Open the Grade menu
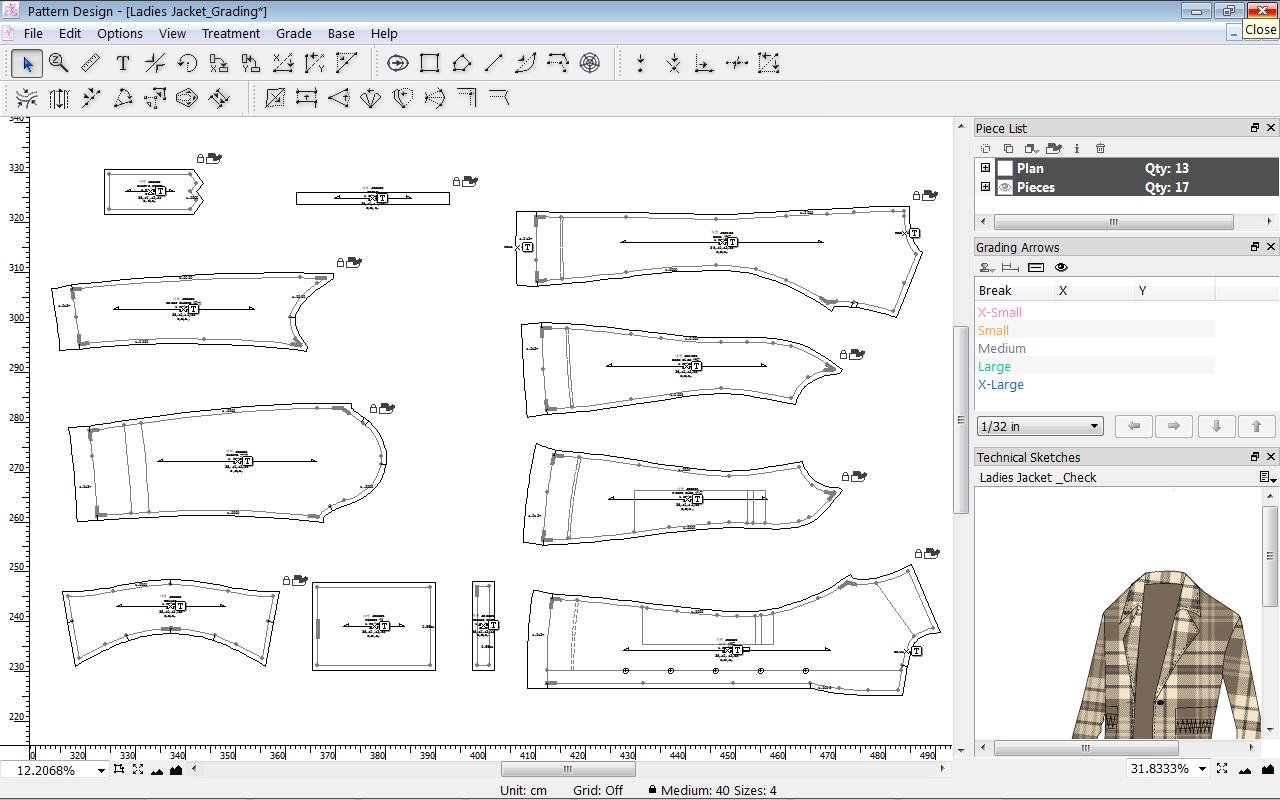 pyautogui.click(x=293, y=33)
